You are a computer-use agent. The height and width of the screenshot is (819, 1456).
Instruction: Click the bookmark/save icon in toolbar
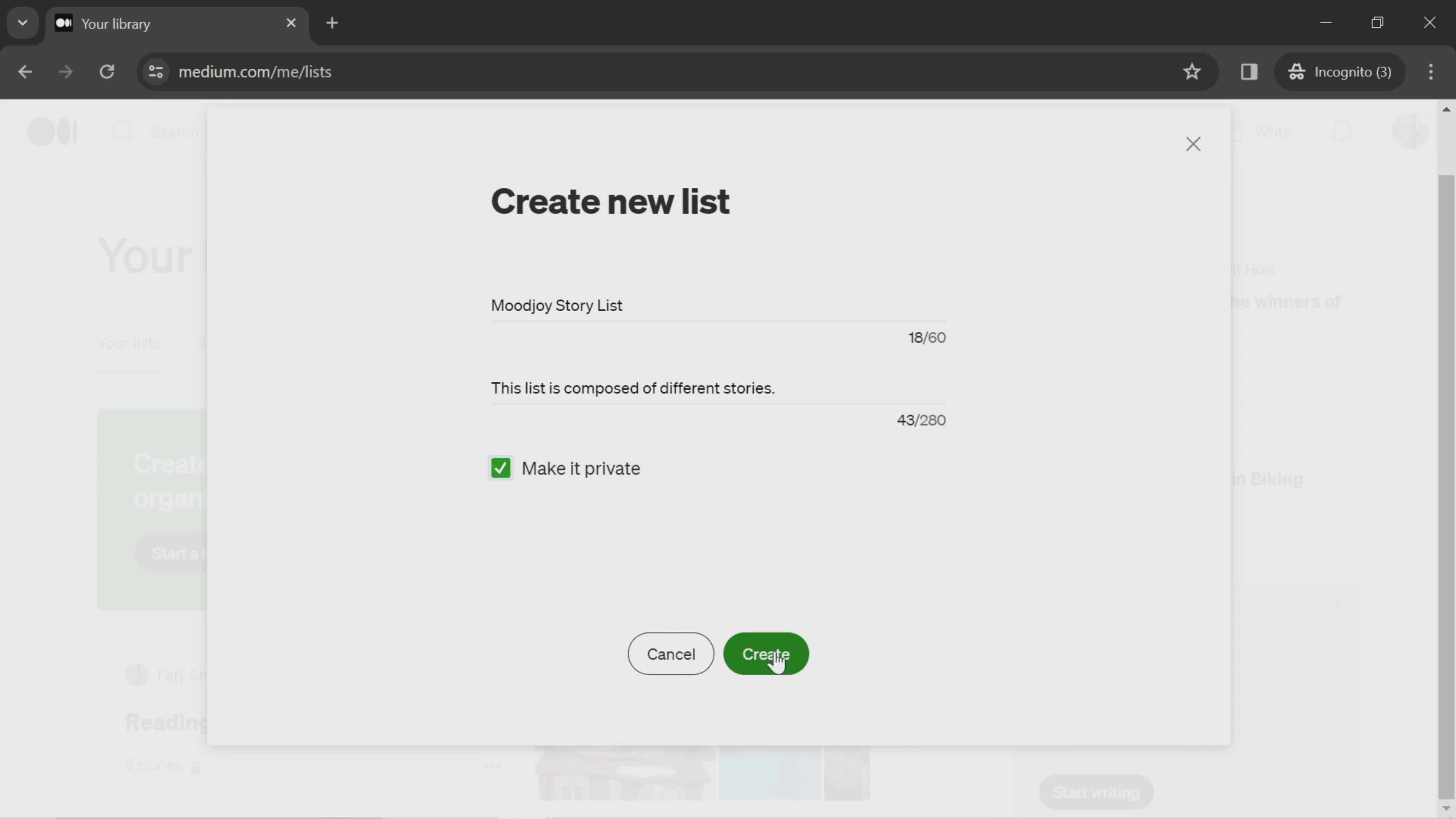tap(1193, 71)
